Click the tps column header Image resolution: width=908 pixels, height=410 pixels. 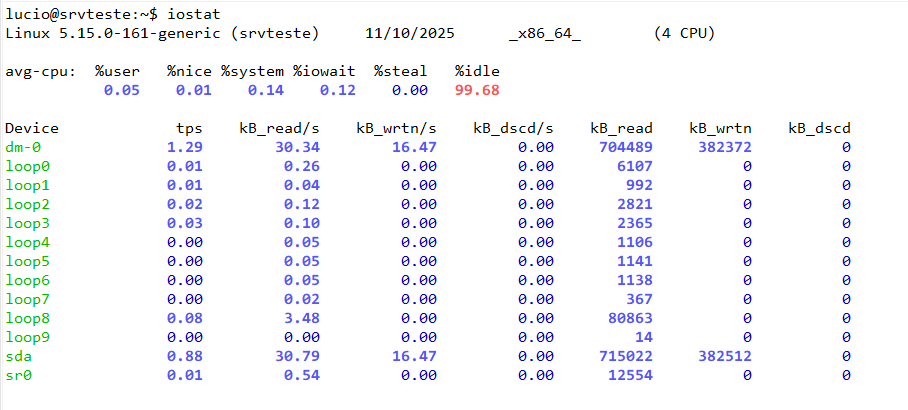pos(189,129)
